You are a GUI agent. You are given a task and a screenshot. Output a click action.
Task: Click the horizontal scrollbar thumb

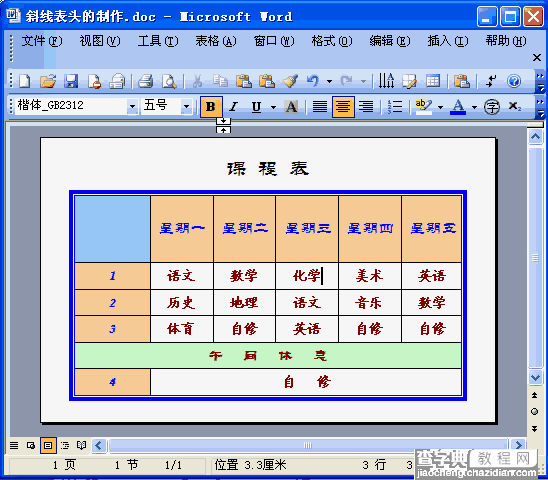tap(308, 445)
